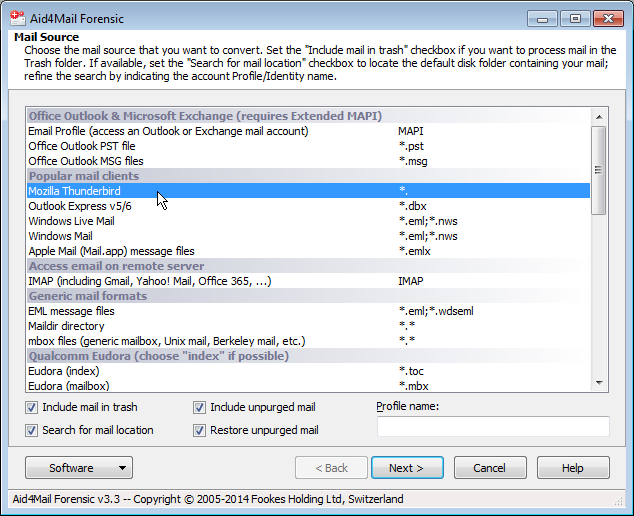634x516 pixels.
Task: Toggle the Include mail in trash checkbox
Action: (x=32, y=407)
